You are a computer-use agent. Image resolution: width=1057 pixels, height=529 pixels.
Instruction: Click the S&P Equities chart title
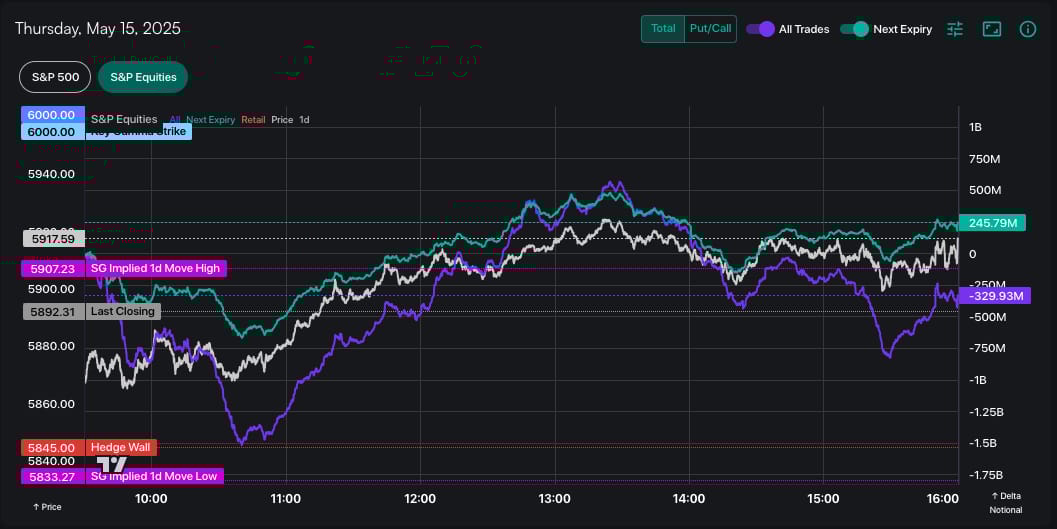(124, 119)
